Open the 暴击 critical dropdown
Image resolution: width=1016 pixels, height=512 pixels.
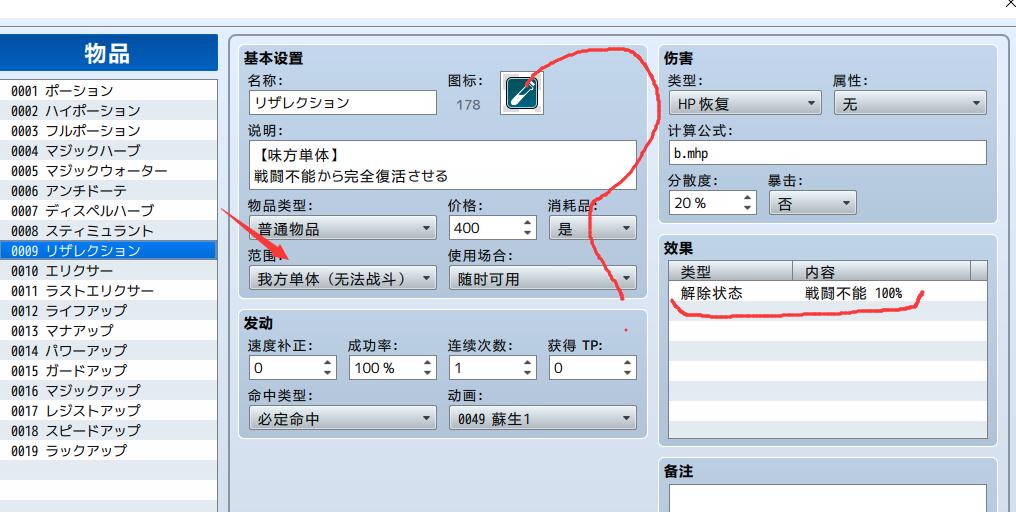pos(813,203)
